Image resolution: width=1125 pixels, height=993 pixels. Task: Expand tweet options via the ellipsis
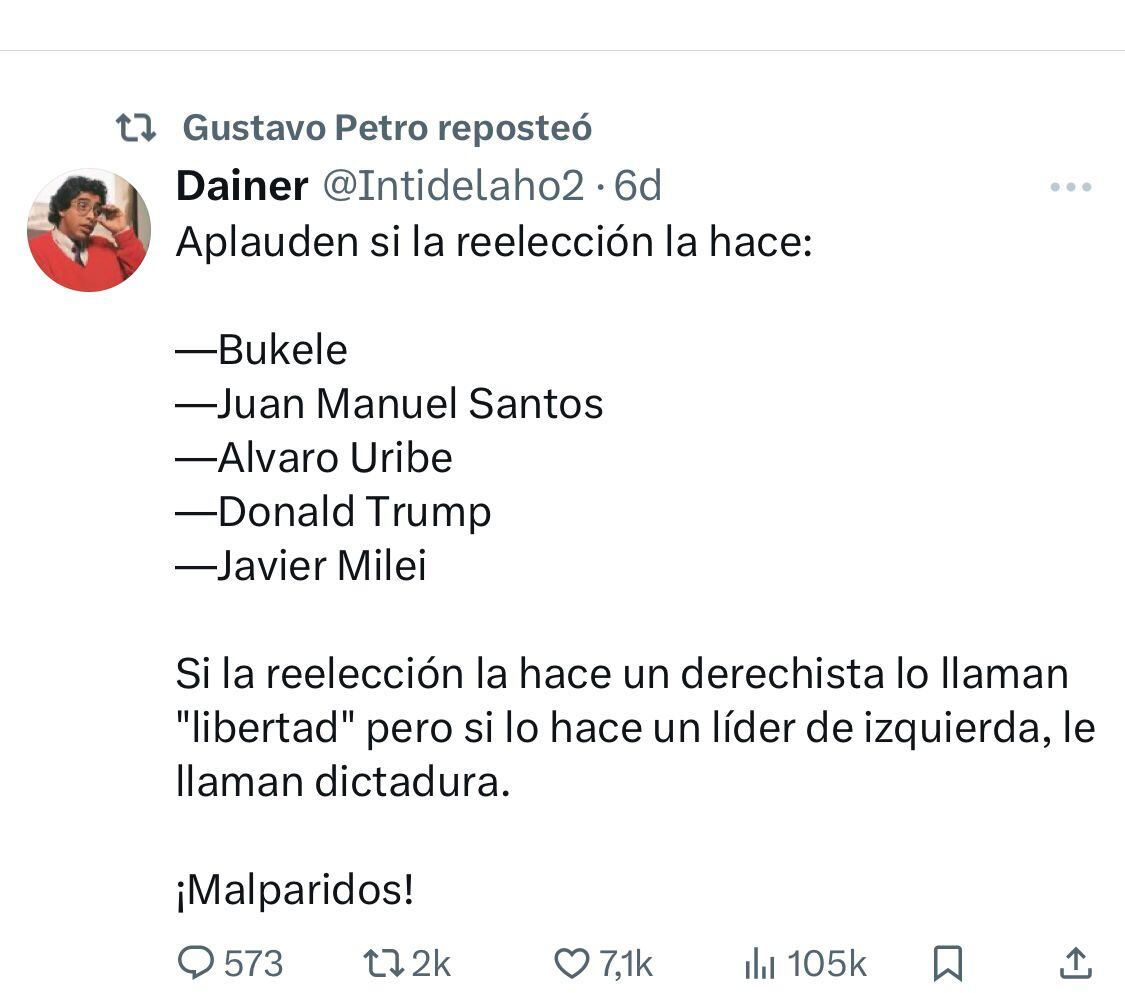tap(1073, 185)
